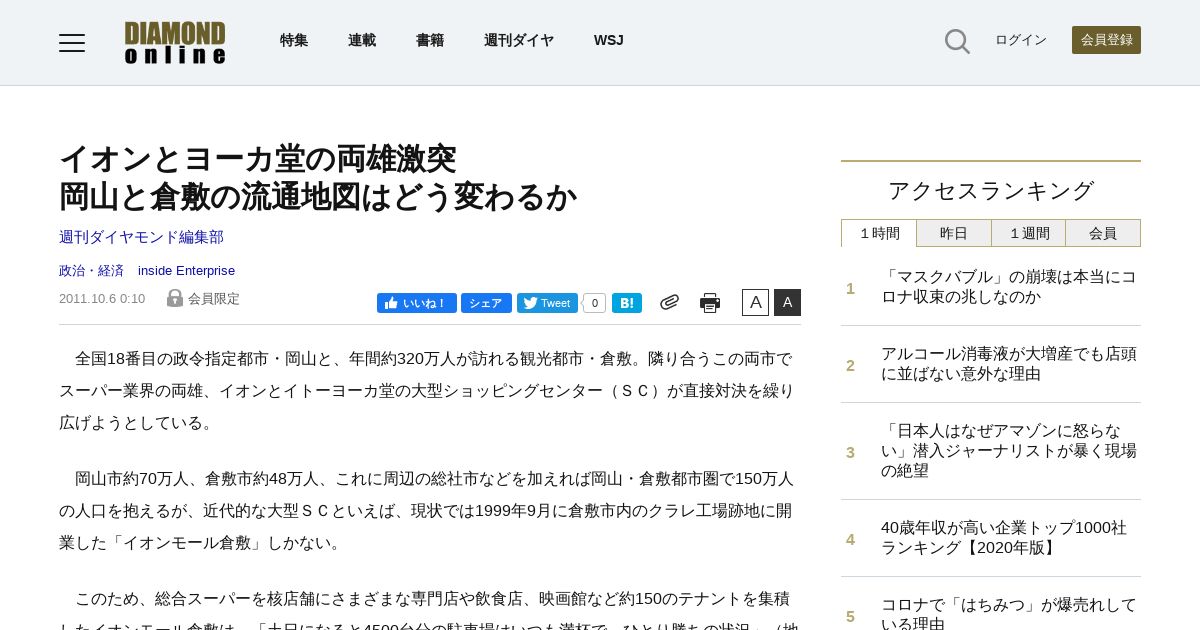Open ranking article コロナで「はちみつ」が爆売れ
1200x630 pixels.
coord(1009,613)
